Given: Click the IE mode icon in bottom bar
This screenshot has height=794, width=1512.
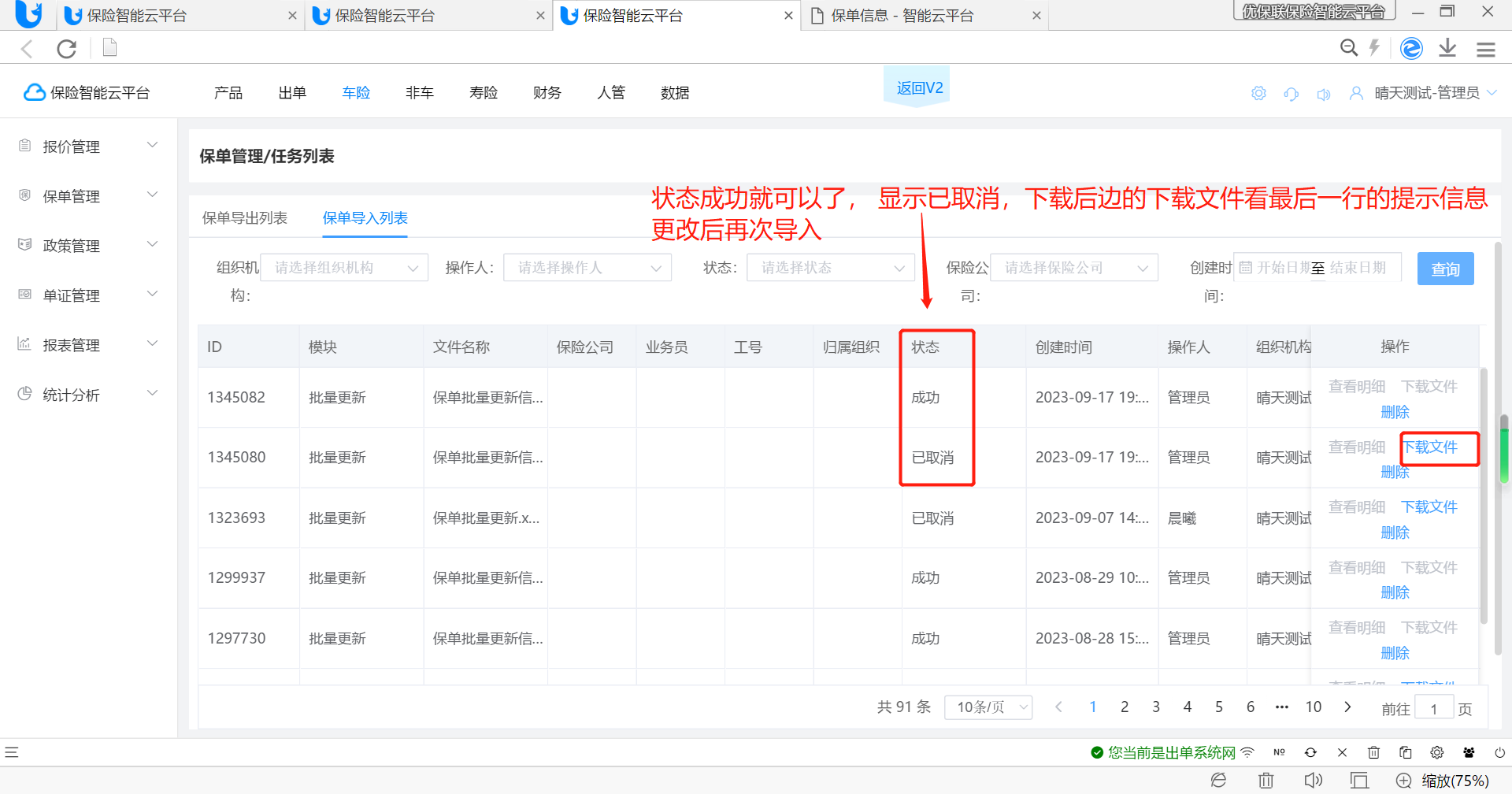Looking at the screenshot, I should [1218, 780].
